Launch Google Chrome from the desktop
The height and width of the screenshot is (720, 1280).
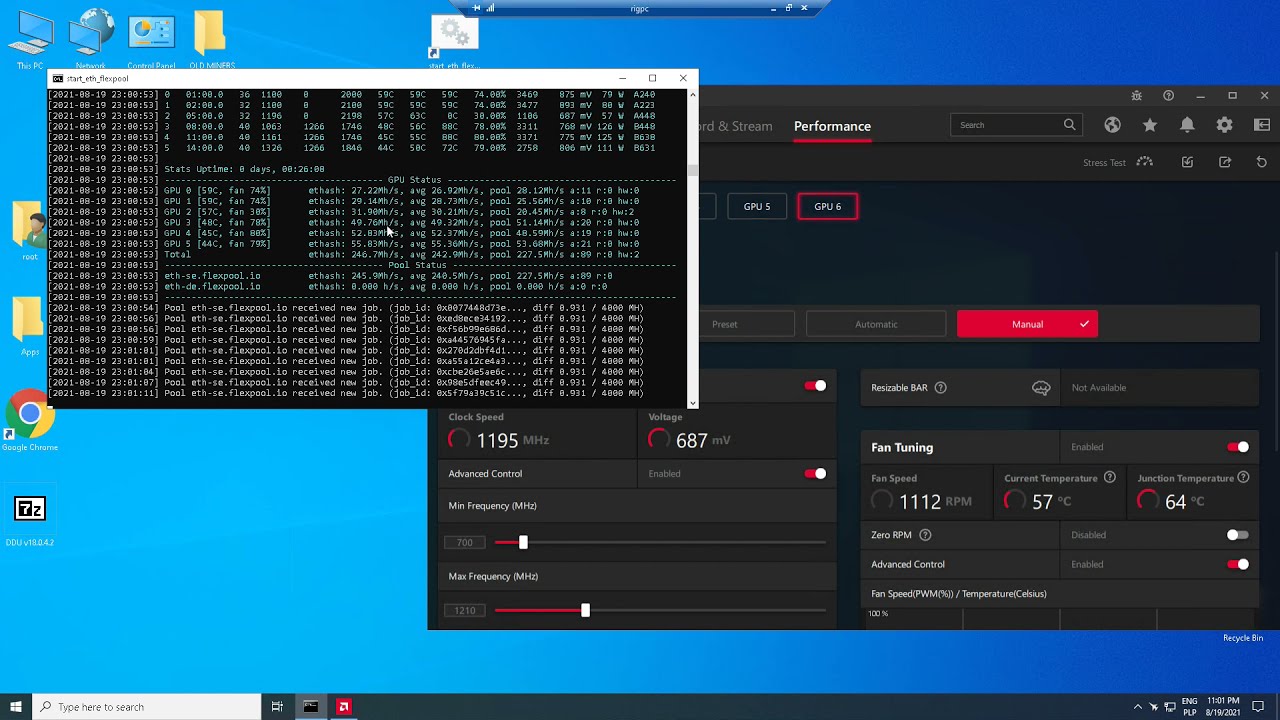click(x=30, y=422)
